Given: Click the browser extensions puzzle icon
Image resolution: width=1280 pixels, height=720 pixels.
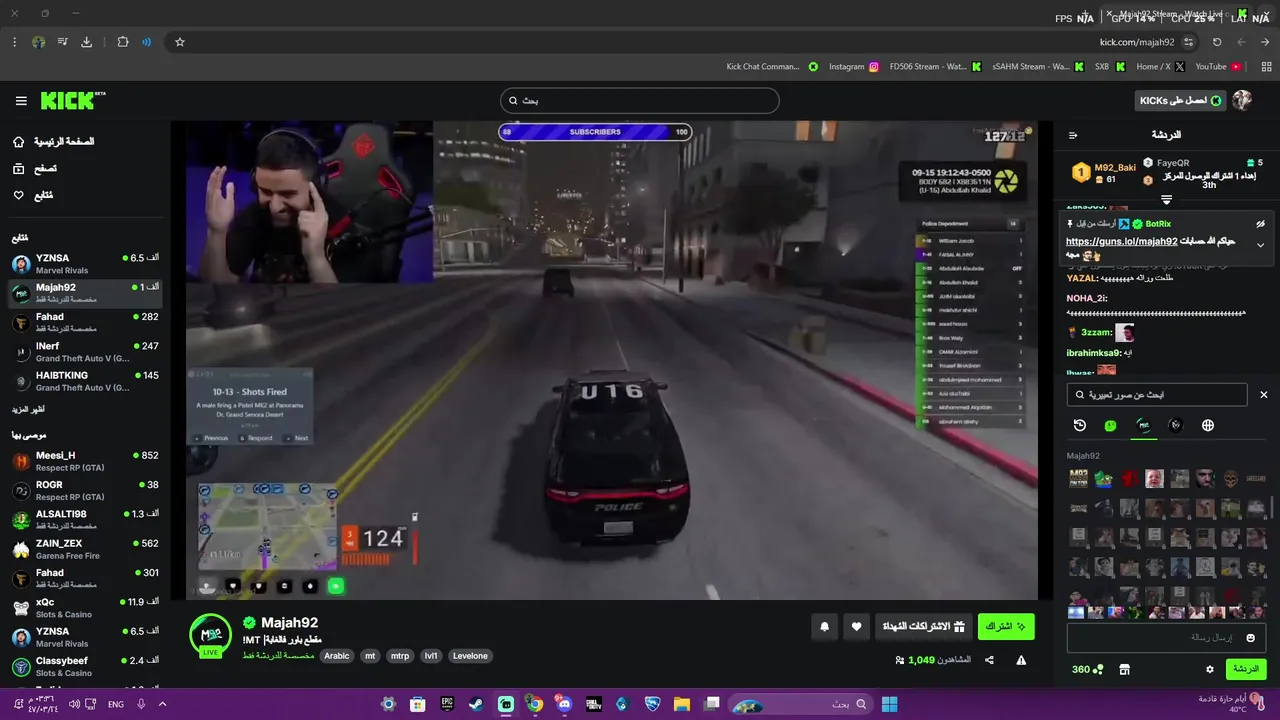Looking at the screenshot, I should point(123,42).
